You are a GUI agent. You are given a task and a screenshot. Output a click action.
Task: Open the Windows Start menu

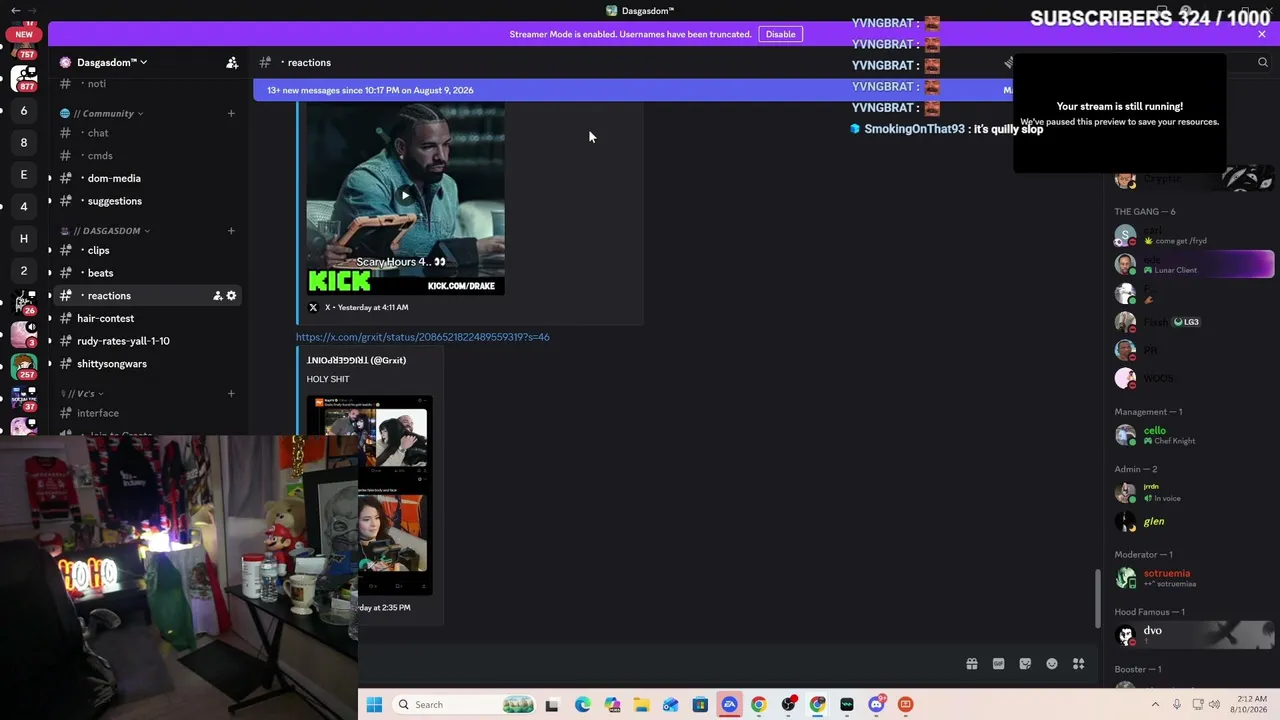[x=374, y=705]
